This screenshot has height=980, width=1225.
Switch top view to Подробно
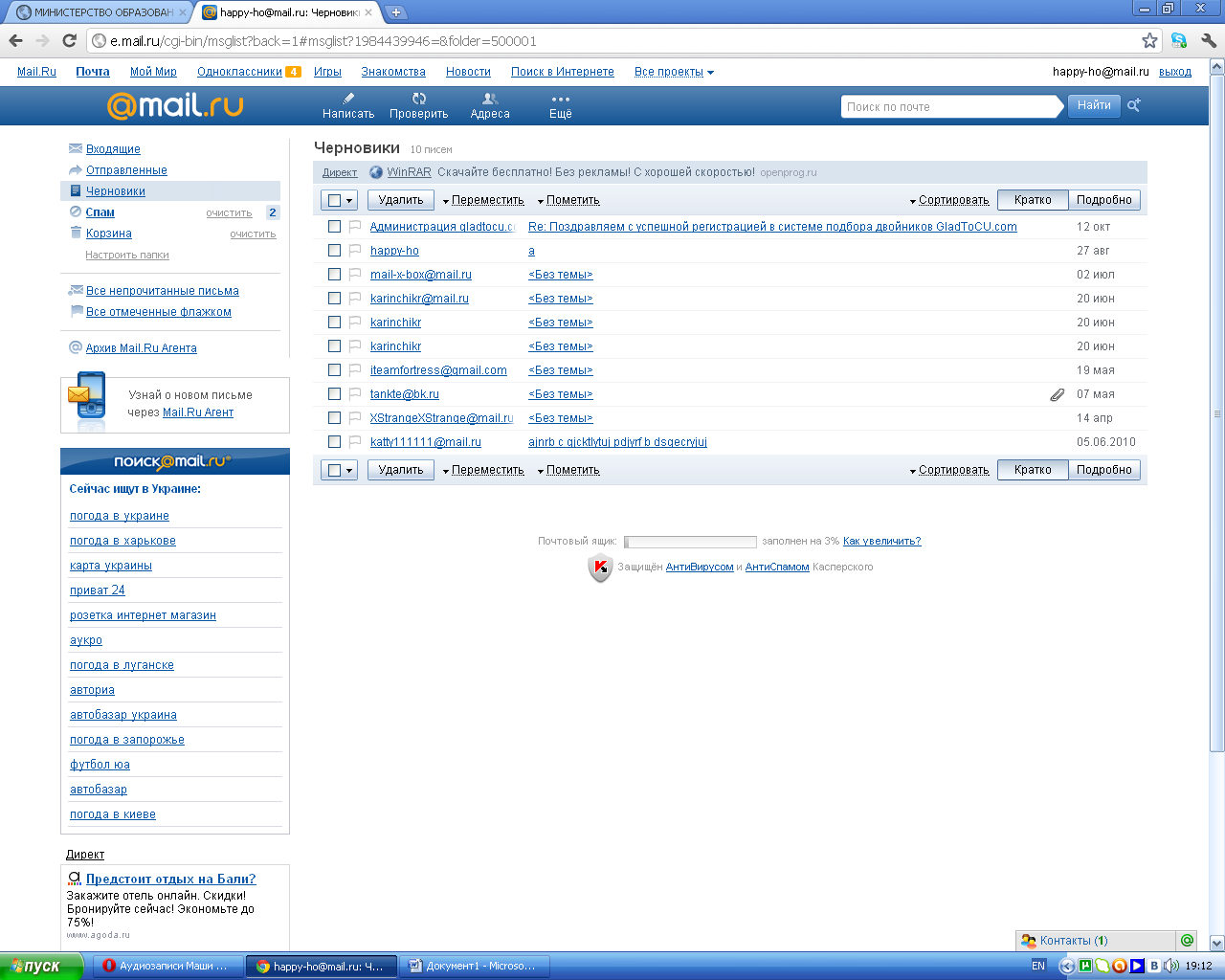pyautogui.click(x=1103, y=200)
